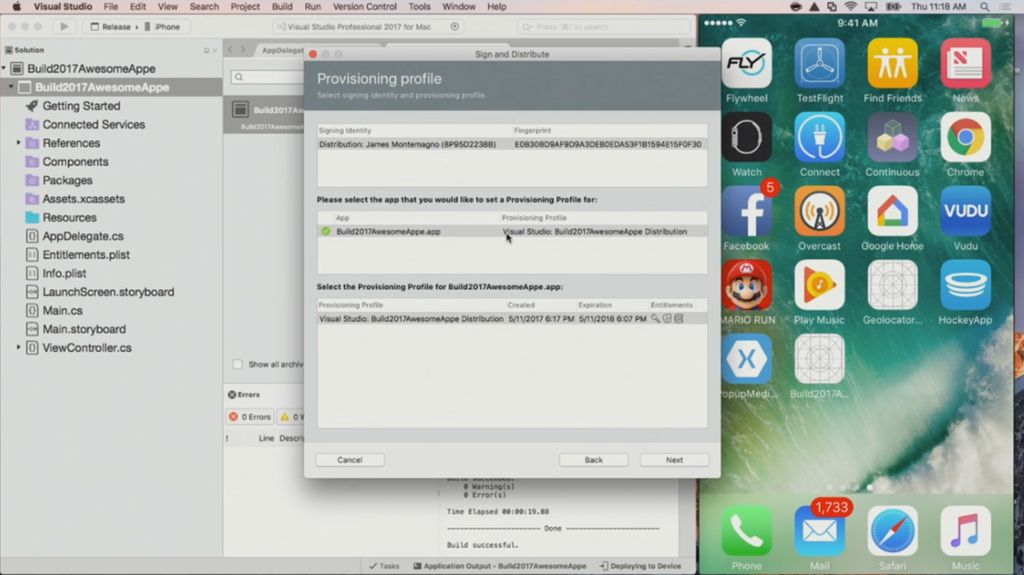The image size is (1024, 575).
Task: Switch to the AppDelegate tab
Action: click(283, 50)
